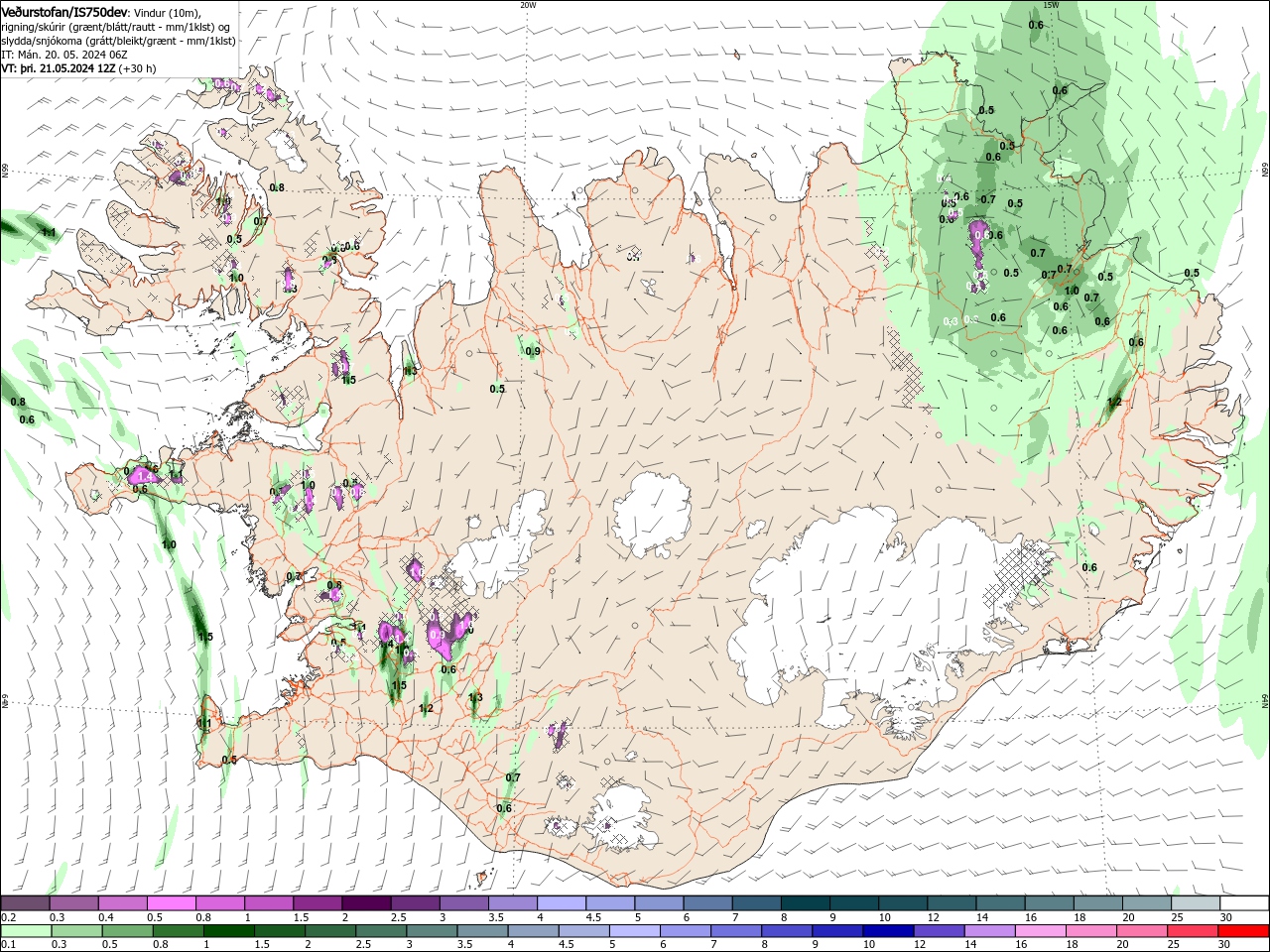Pick the lower-row green swatch starting at 0.5
The width and height of the screenshot is (1270, 952).
click(x=127, y=931)
